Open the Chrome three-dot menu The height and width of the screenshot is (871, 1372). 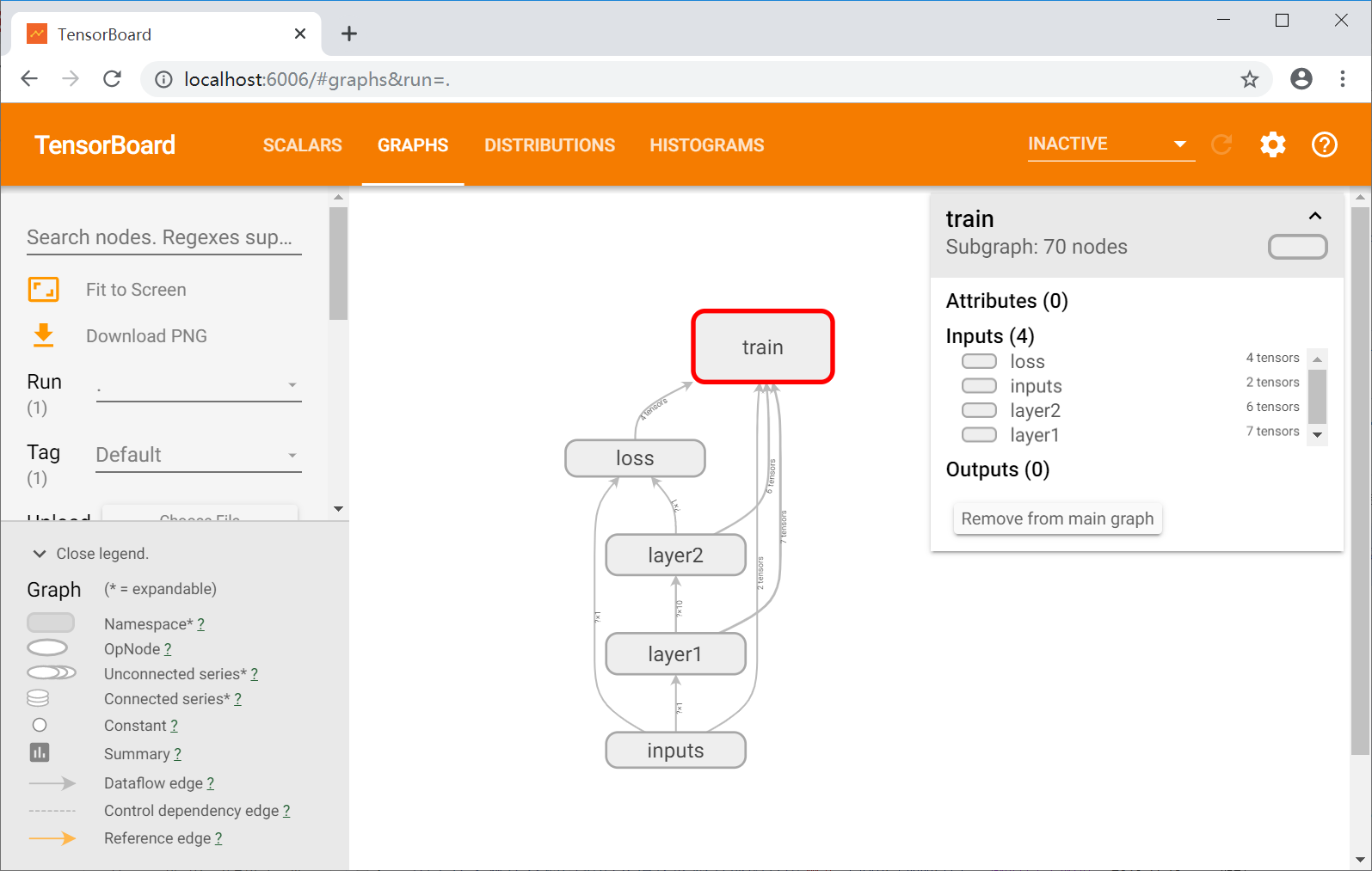click(x=1343, y=79)
